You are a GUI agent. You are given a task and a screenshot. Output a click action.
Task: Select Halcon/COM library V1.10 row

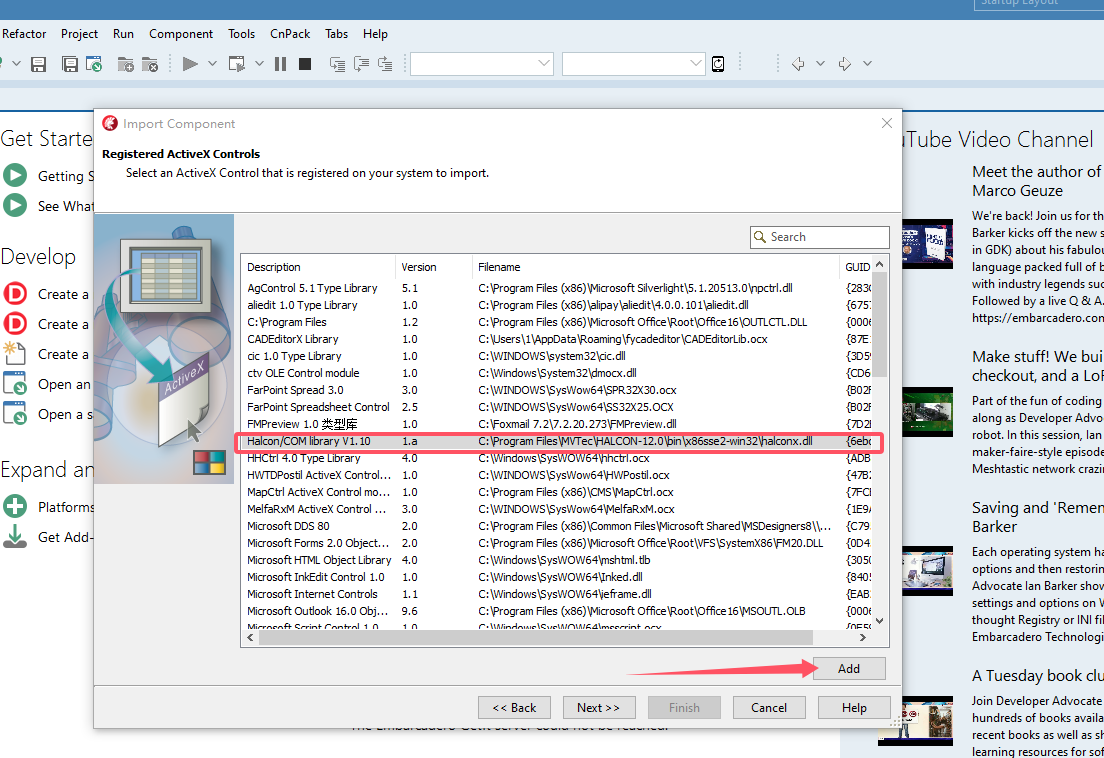(556, 441)
